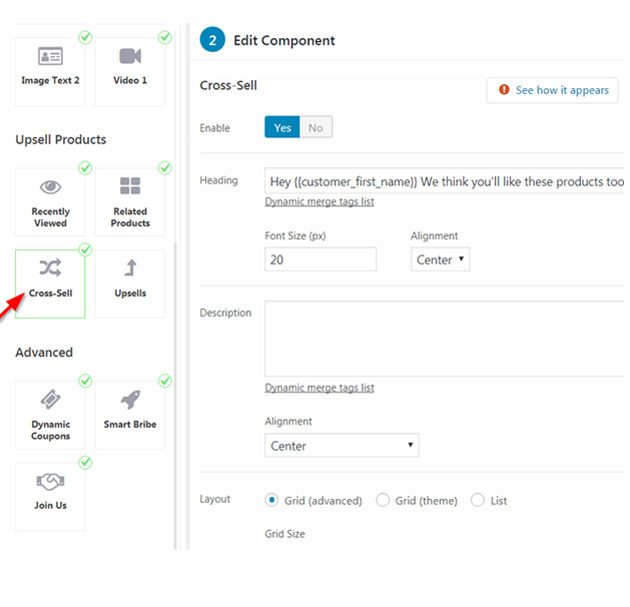Open the Heading Alignment dropdown

pos(440,260)
